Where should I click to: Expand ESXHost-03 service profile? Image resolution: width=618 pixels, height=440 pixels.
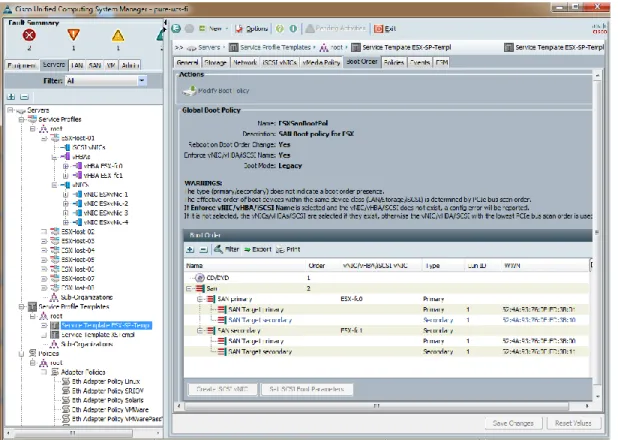pyautogui.click(x=44, y=241)
